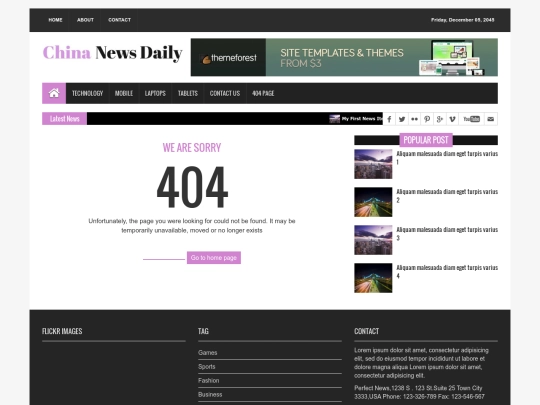The image size is (540, 405).
Task: Select the Business tag in footer
Action: click(210, 395)
